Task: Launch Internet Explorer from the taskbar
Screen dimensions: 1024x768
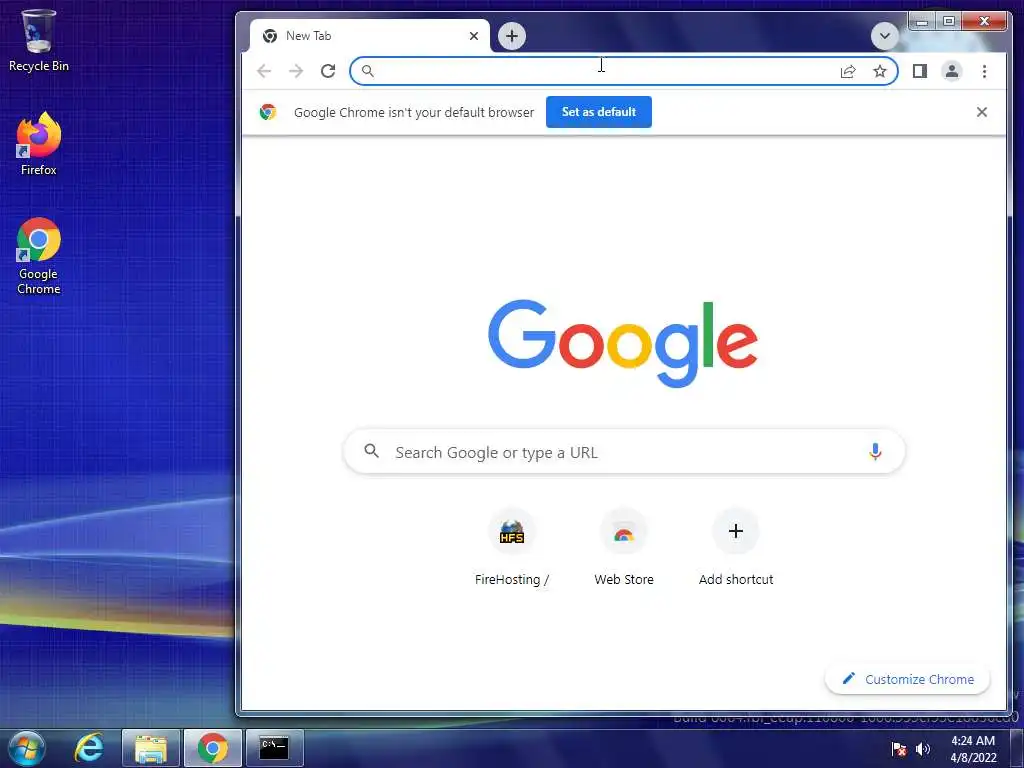Action: click(x=89, y=748)
